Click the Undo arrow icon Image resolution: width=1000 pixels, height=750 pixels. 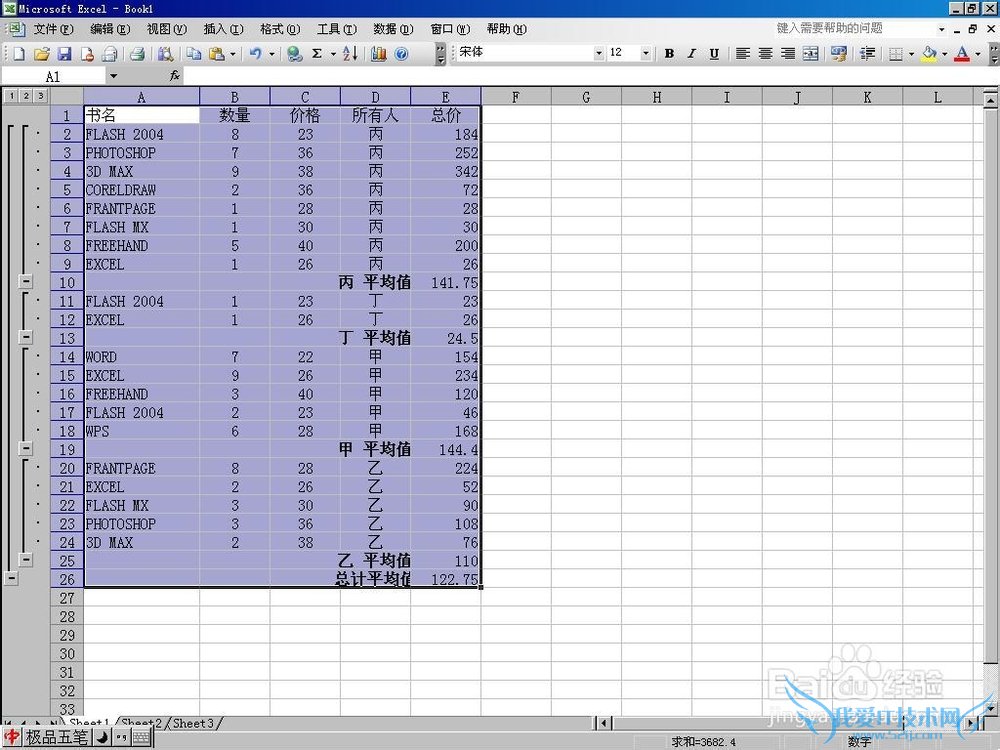coord(256,54)
